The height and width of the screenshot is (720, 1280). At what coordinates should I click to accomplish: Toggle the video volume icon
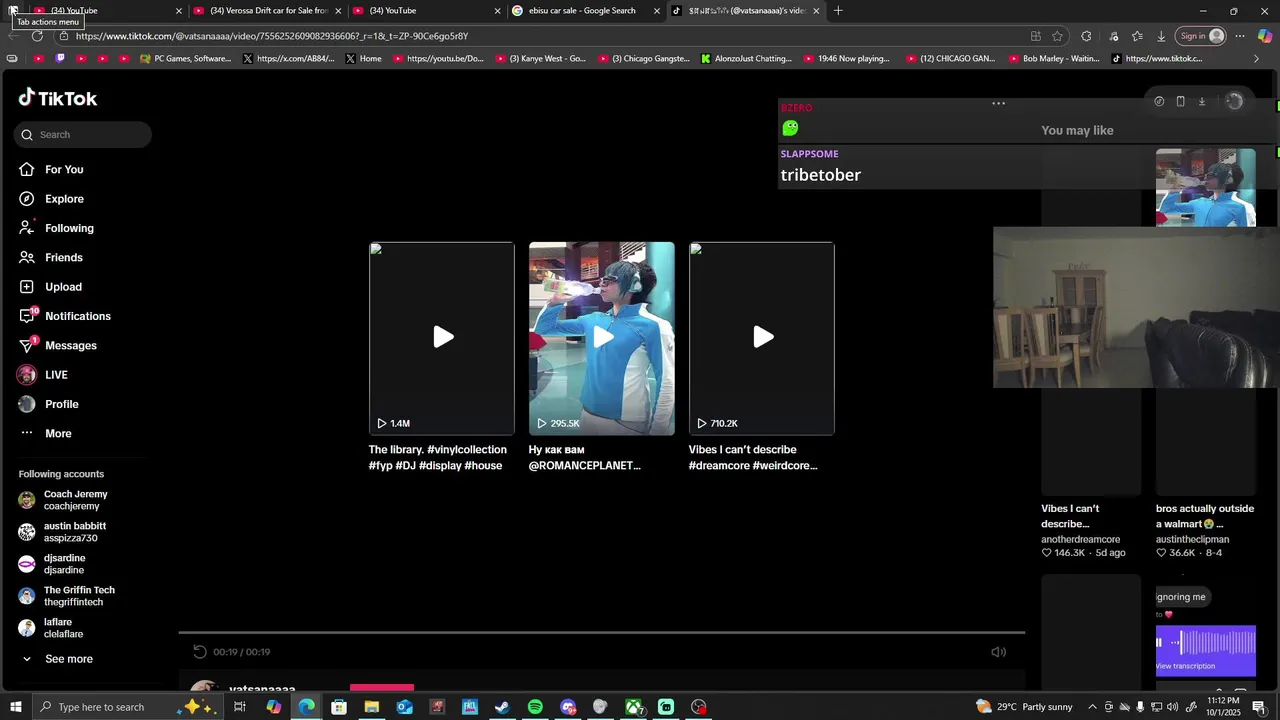point(998,652)
